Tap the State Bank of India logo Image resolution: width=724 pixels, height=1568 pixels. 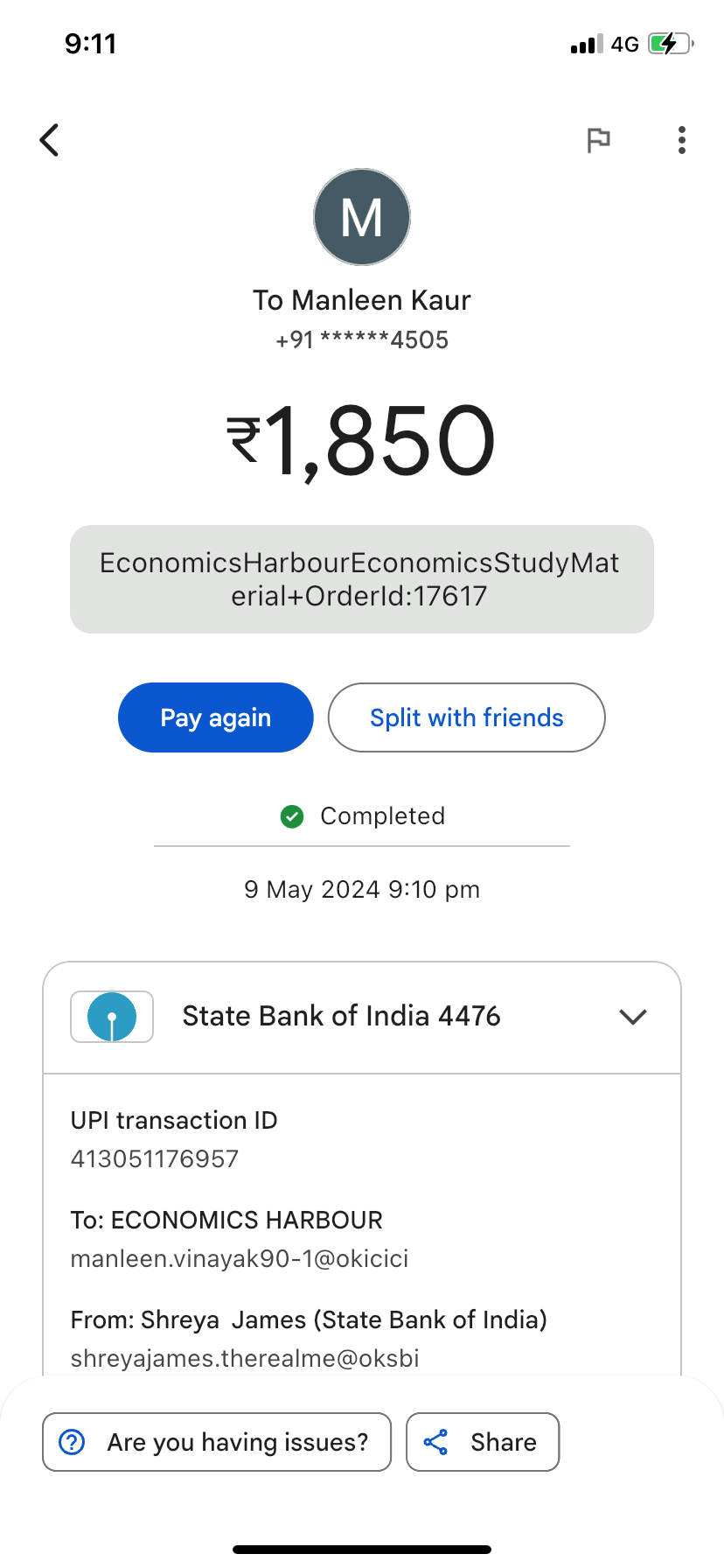[112, 1017]
